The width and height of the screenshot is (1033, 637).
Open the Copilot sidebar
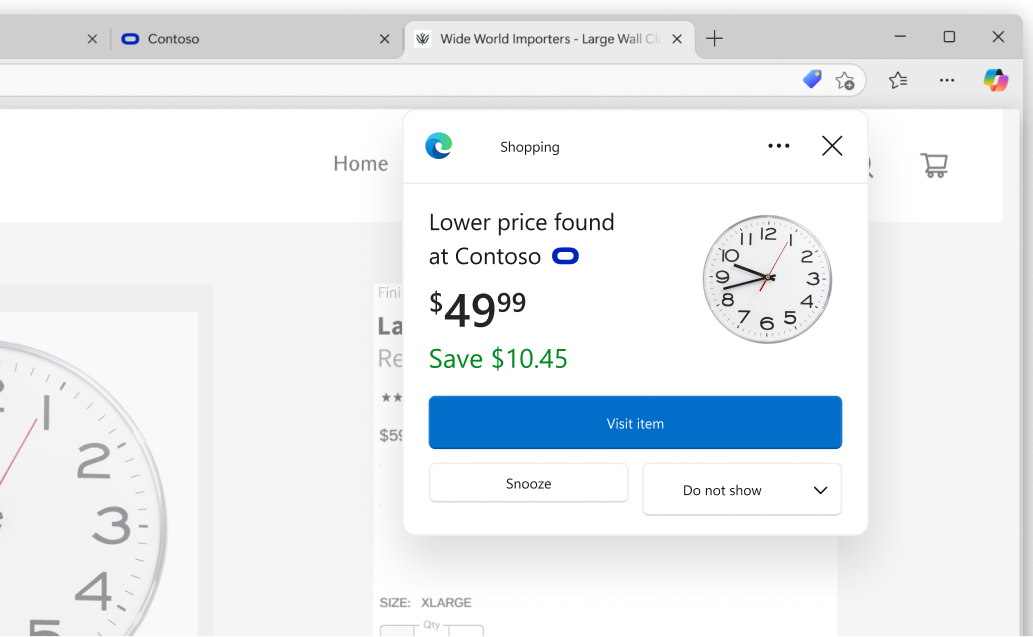click(996, 80)
